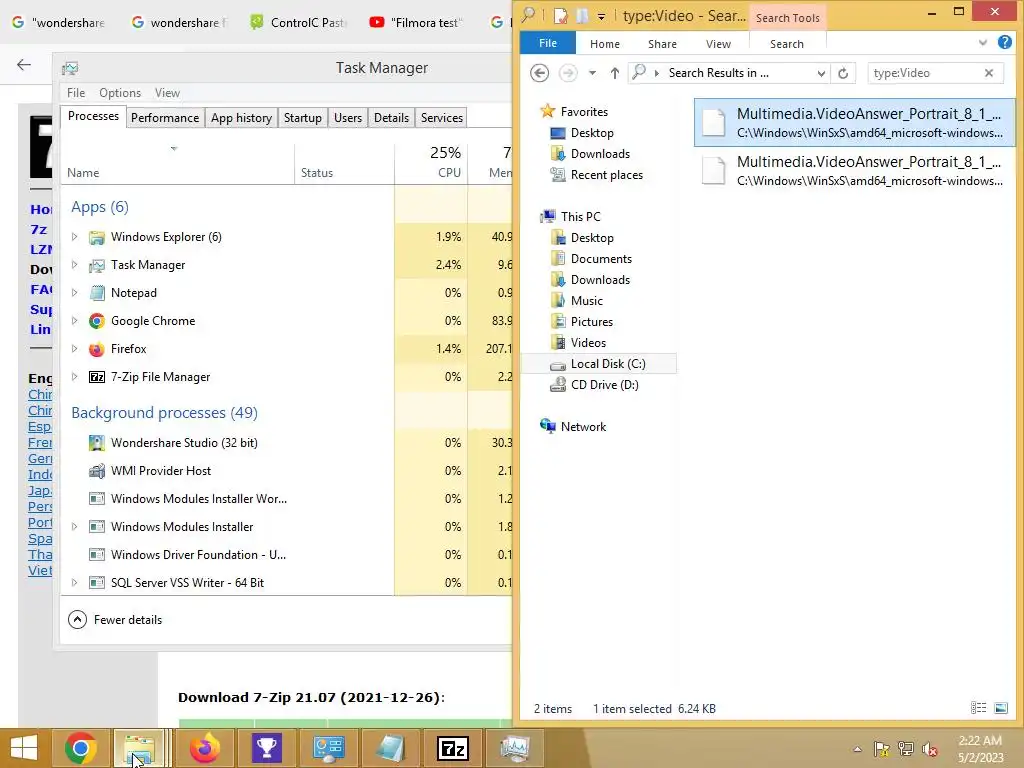Open Explorer Help question mark

(x=1004, y=42)
